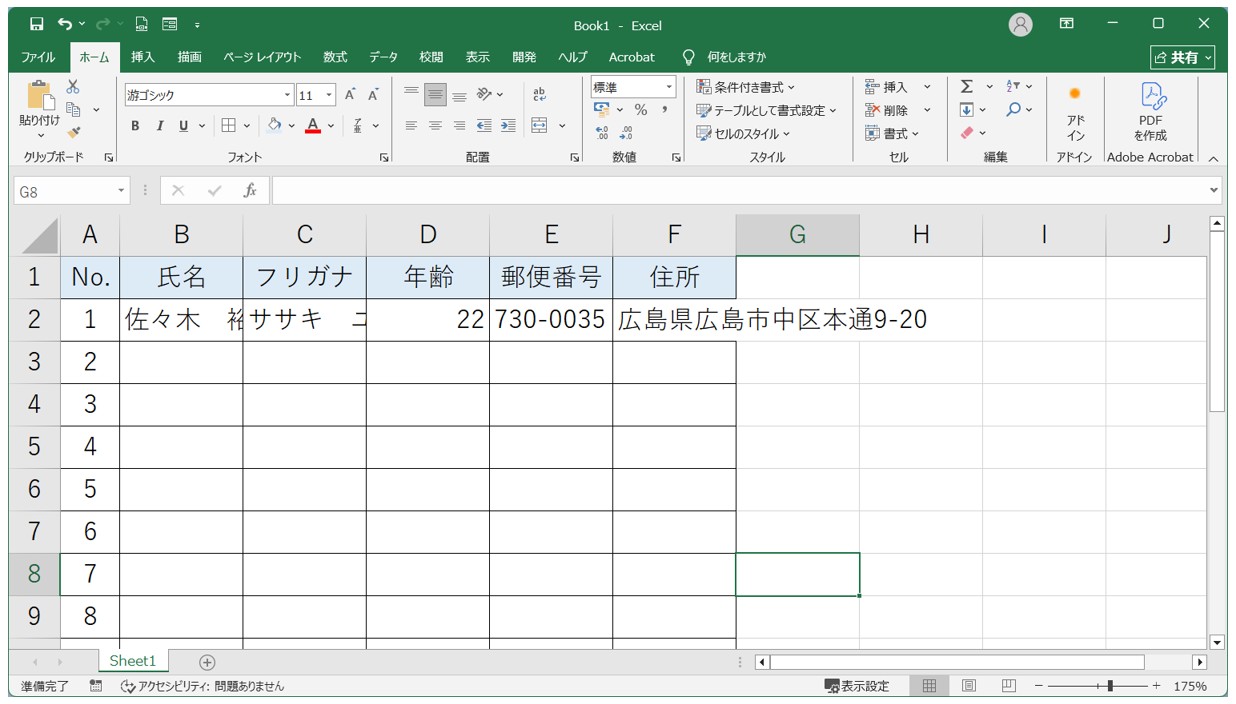Click the phonetic guide (furigana) icon
This screenshot has height=704, width=1236.
point(357,126)
